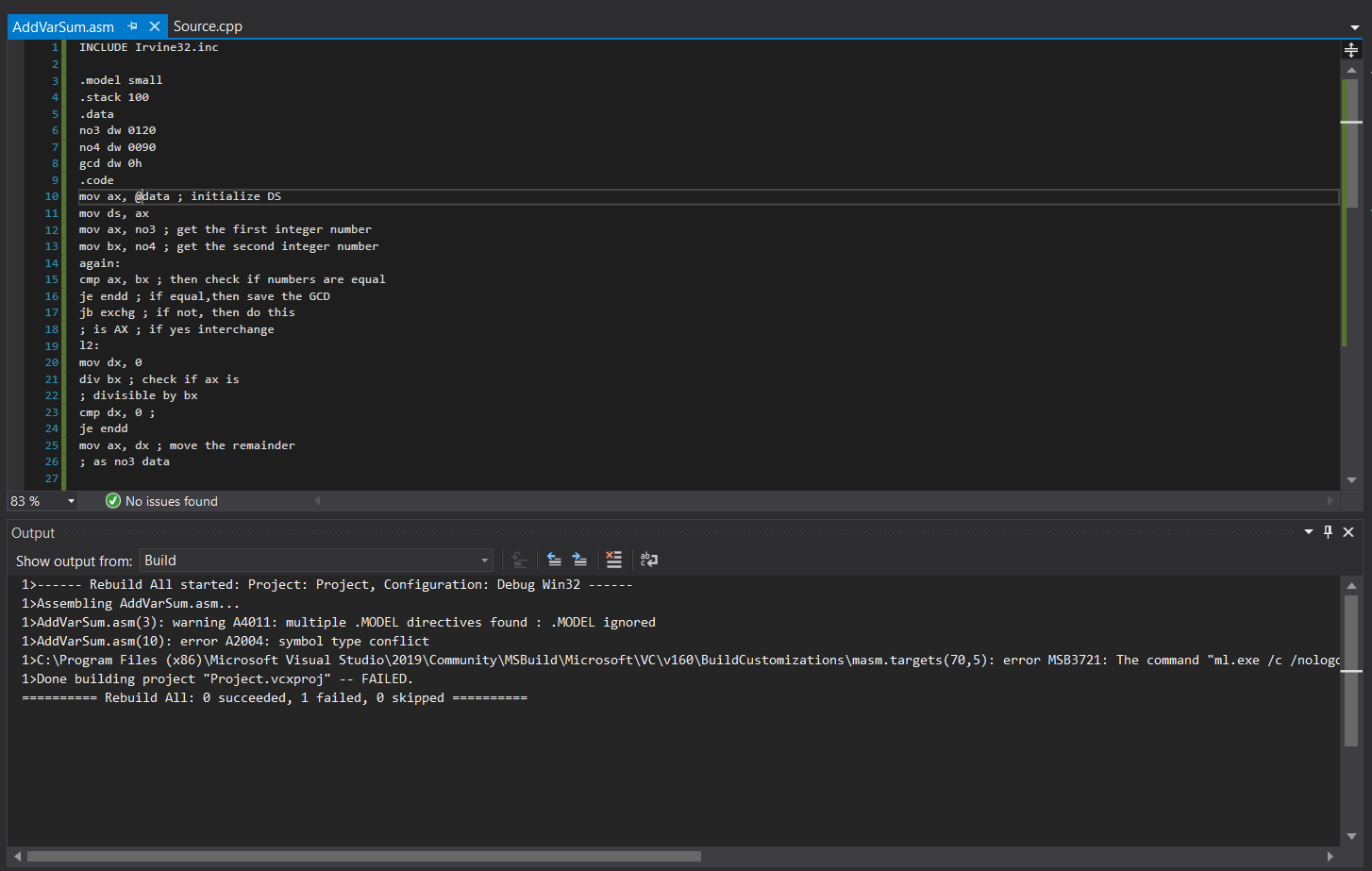Click the editor split window handle icon

click(1351, 49)
